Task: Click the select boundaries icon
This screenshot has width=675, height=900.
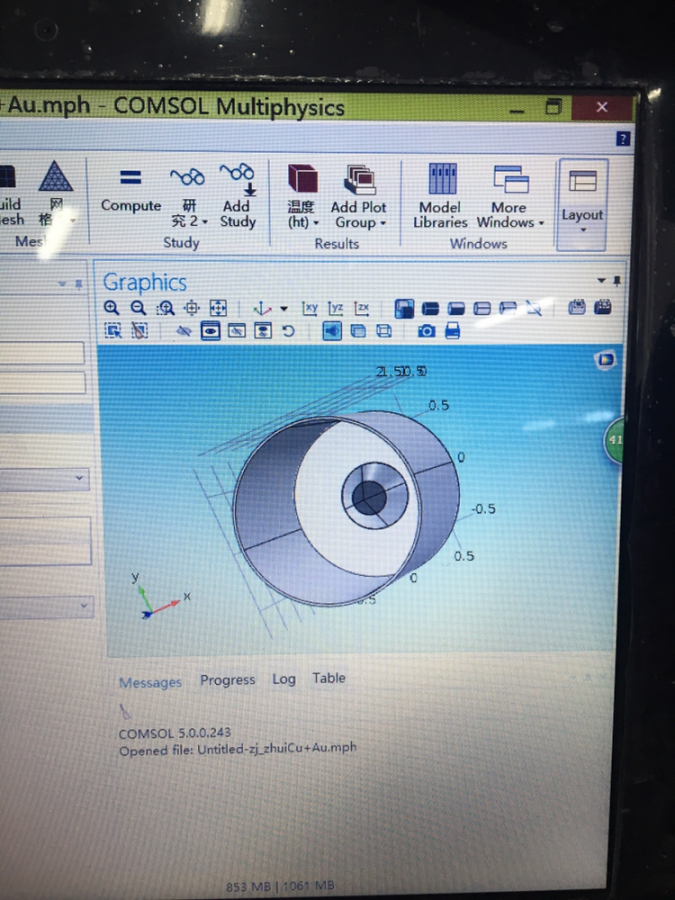Action: [358, 331]
